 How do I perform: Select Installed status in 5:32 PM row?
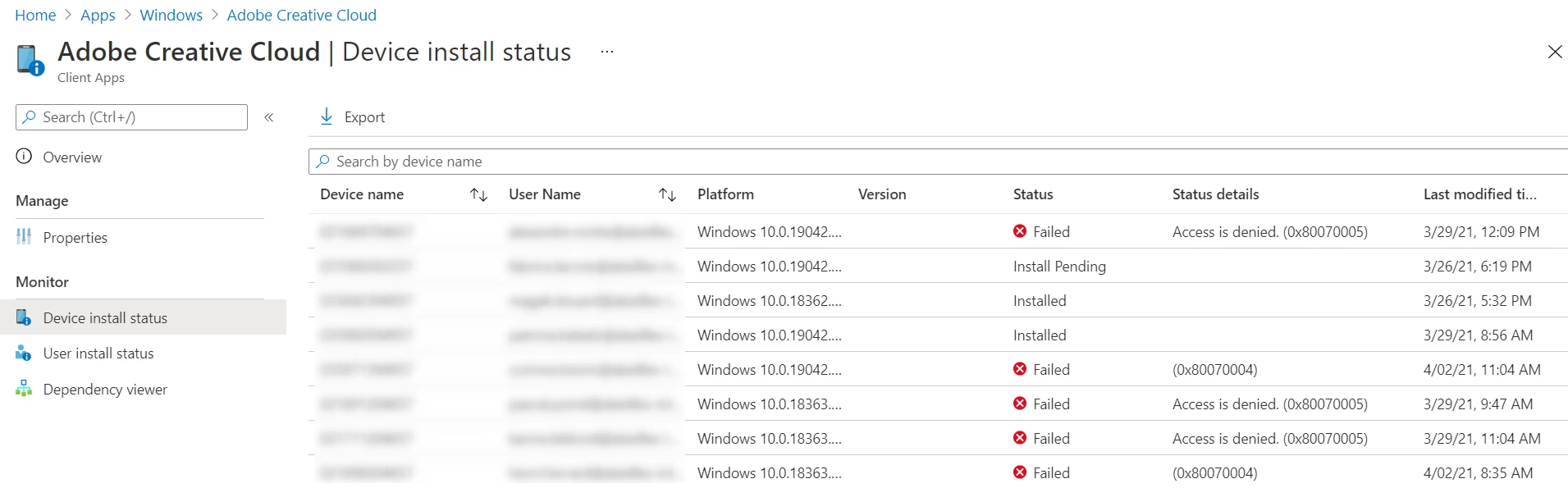[x=1040, y=301]
